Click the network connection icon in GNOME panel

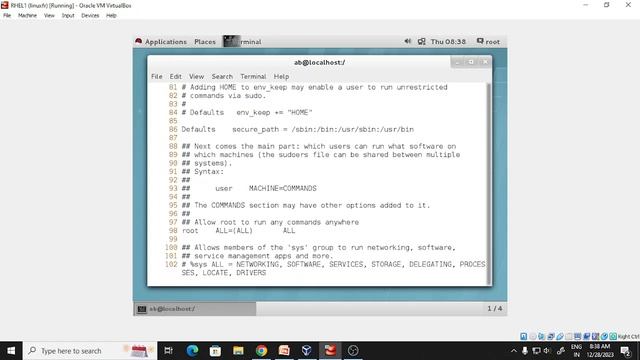(422, 42)
